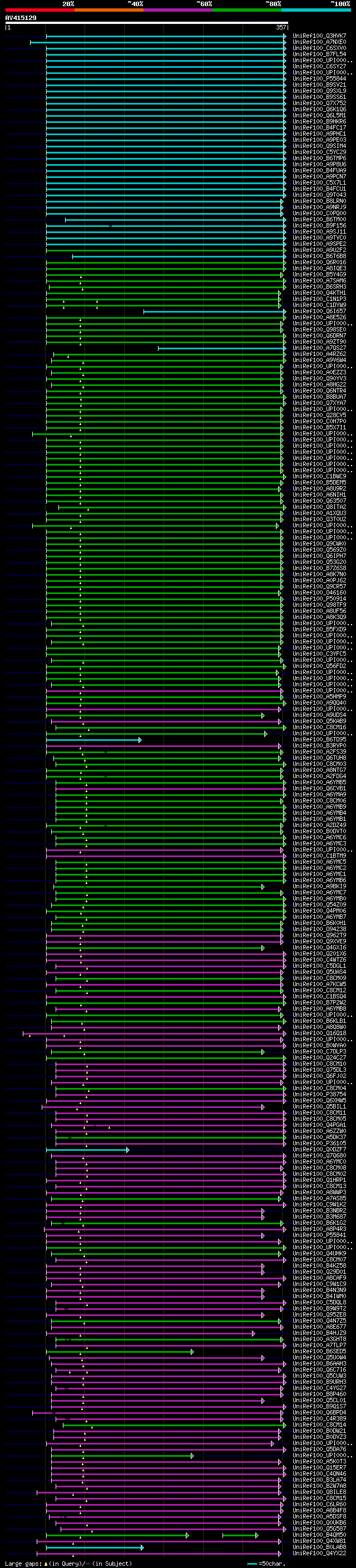Select UniRef100_A8NTG7 entry
The height and width of the screenshot is (1568, 356).
click(x=319, y=770)
